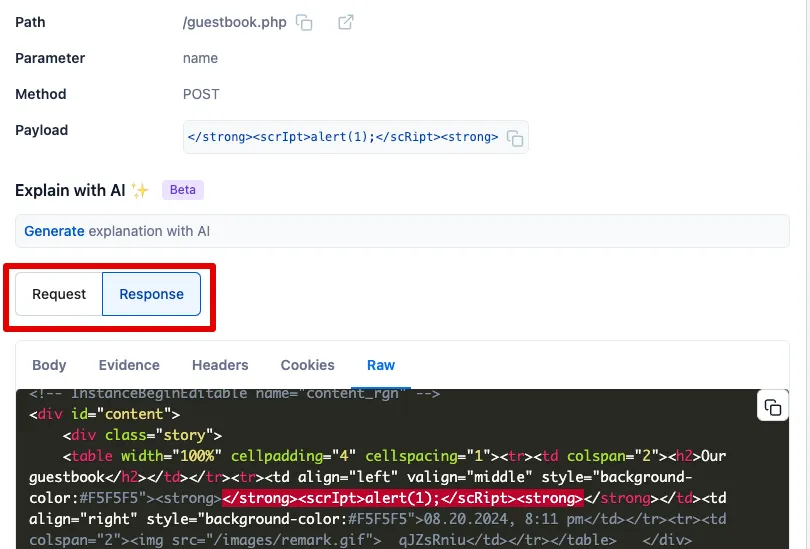This screenshot has width=810, height=549.
Task: Select the Raw tab
Action: (x=381, y=365)
